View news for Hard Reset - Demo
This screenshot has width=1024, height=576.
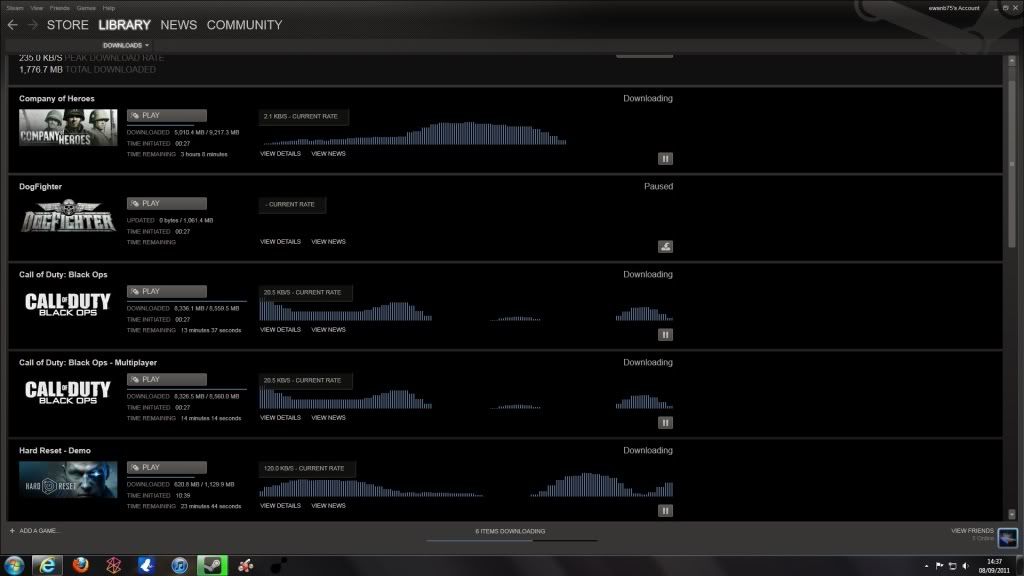point(328,506)
